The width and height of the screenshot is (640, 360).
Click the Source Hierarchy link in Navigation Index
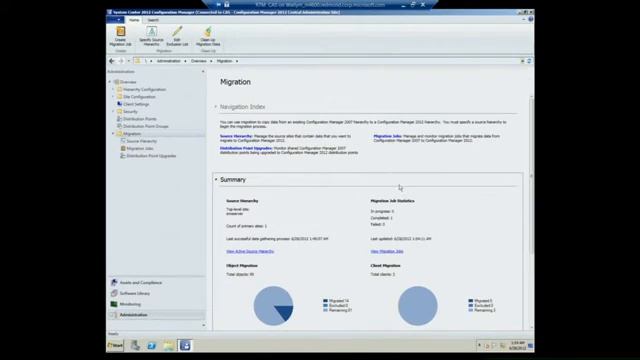tap(236, 136)
